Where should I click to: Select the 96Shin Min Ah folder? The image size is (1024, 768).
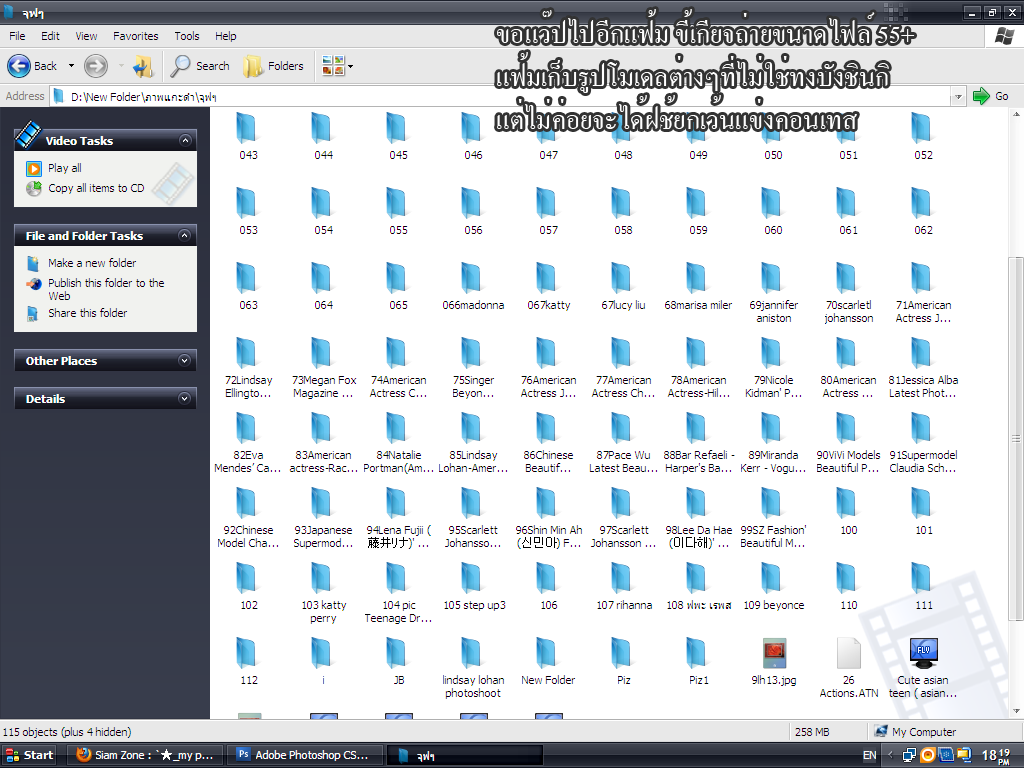(548, 518)
